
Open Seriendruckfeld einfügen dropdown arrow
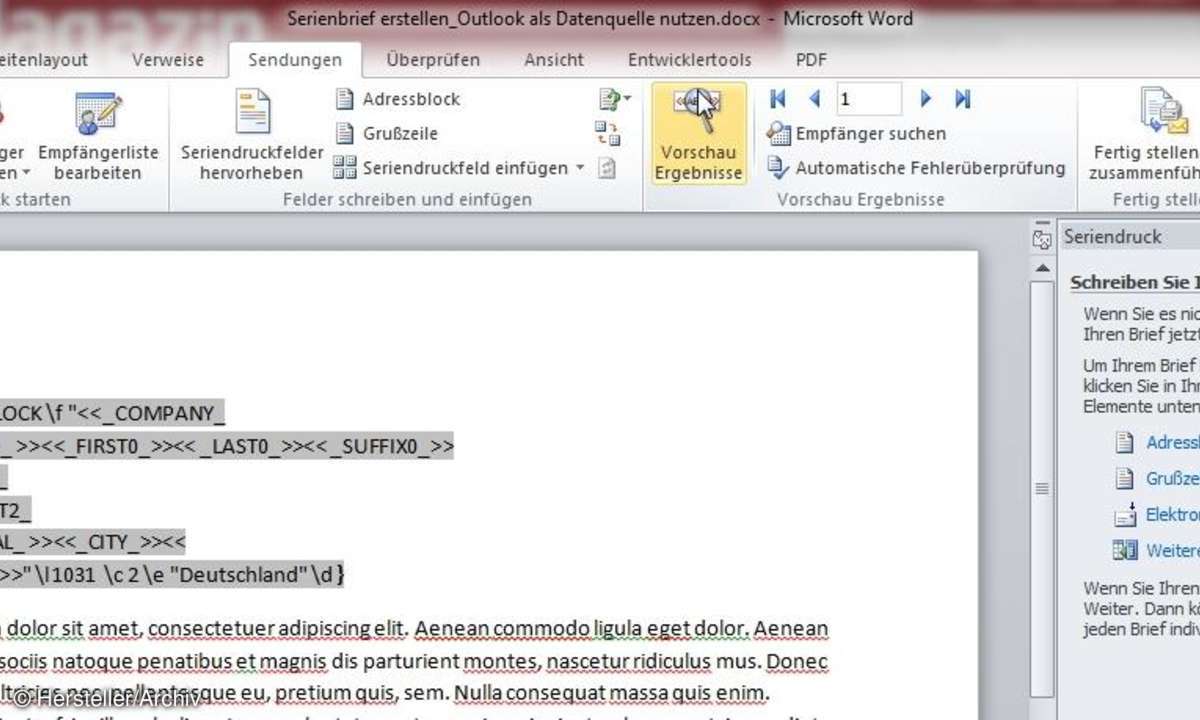click(580, 168)
